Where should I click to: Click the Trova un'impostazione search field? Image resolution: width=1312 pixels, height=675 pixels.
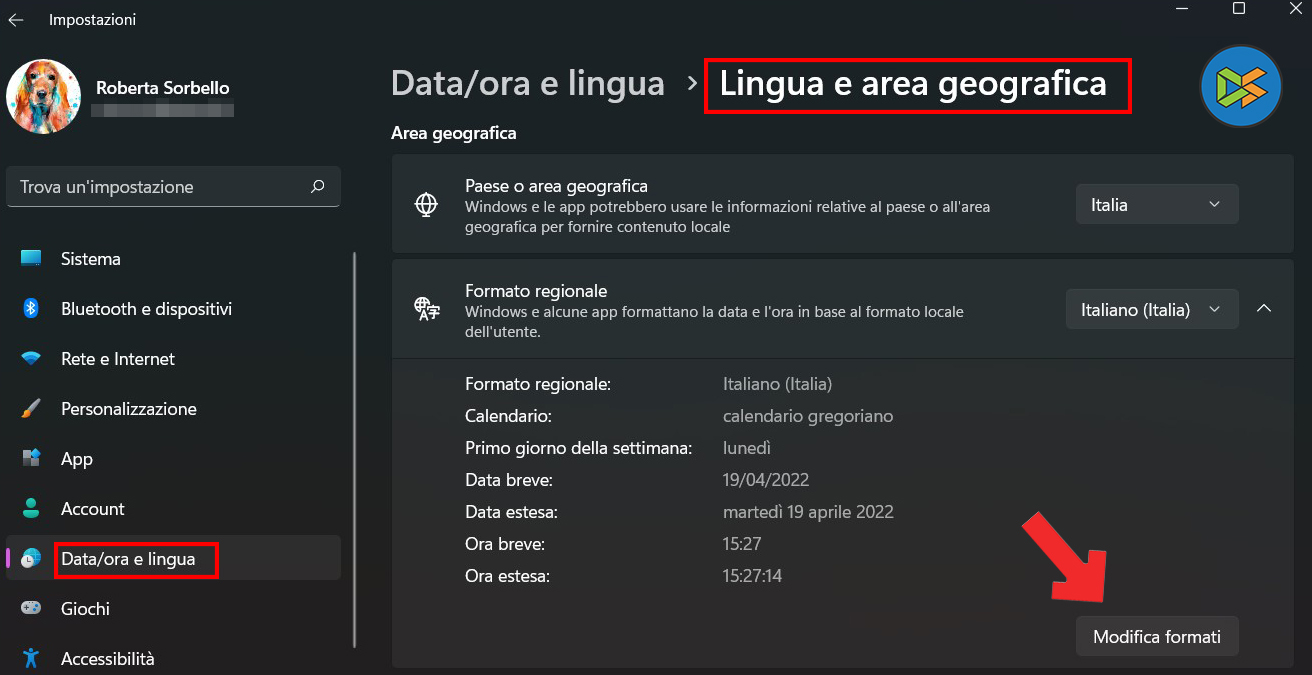160,187
